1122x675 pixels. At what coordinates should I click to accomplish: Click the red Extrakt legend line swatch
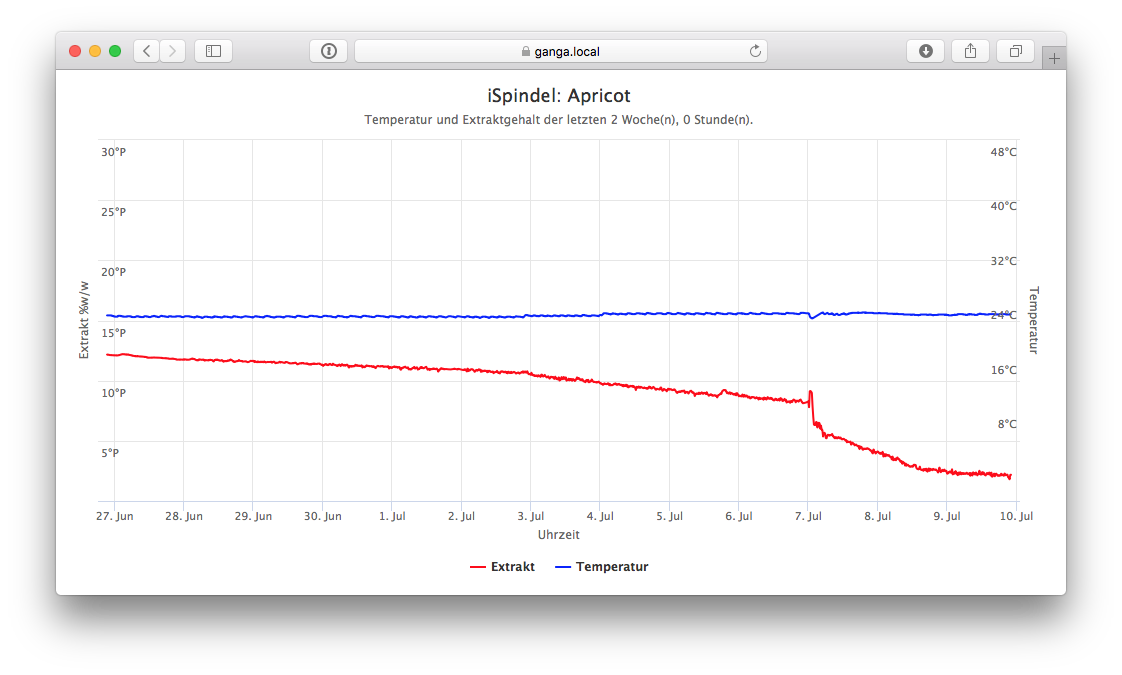[x=477, y=567]
